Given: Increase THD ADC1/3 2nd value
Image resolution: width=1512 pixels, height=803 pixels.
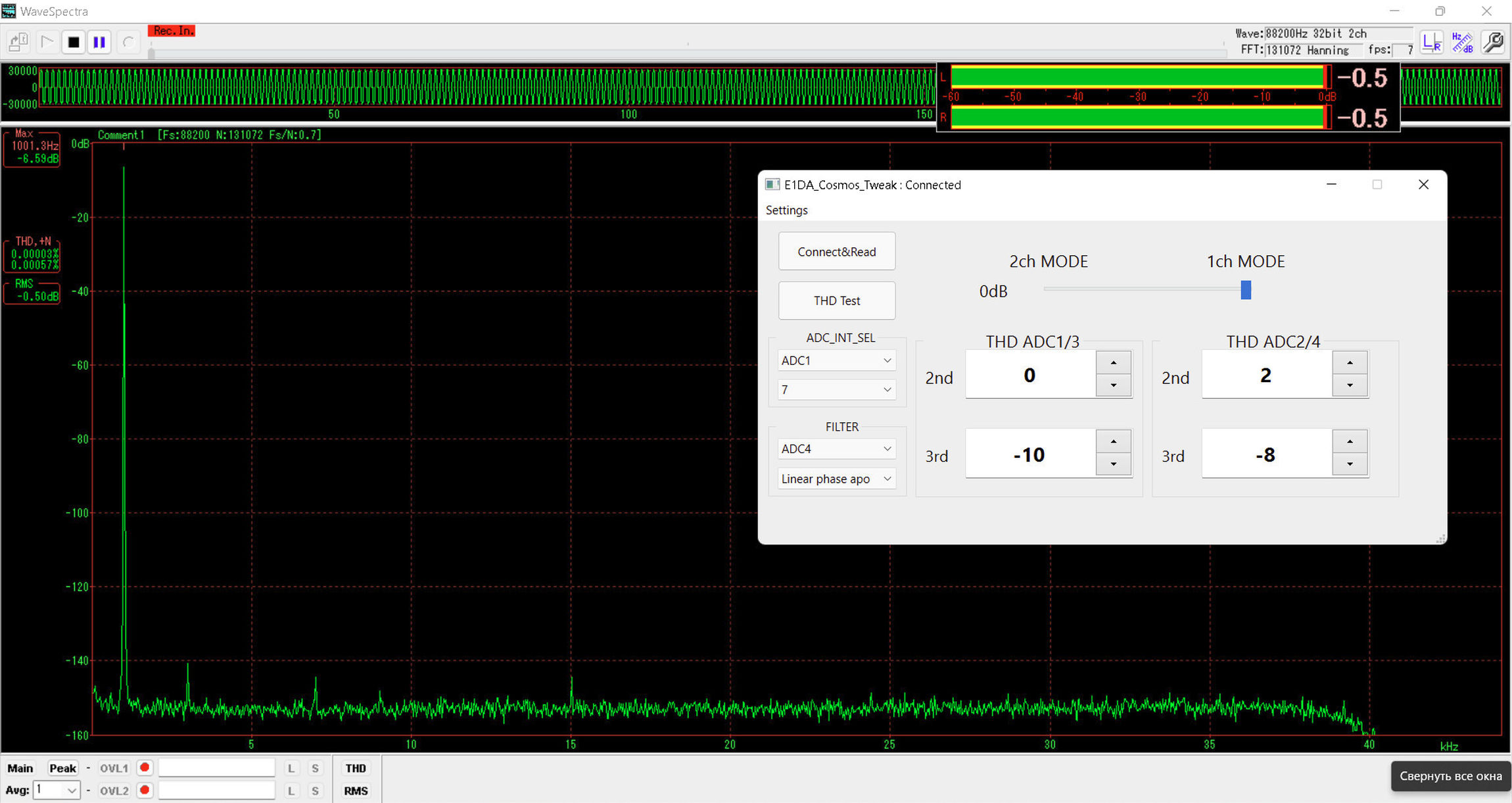Looking at the screenshot, I should (1114, 362).
